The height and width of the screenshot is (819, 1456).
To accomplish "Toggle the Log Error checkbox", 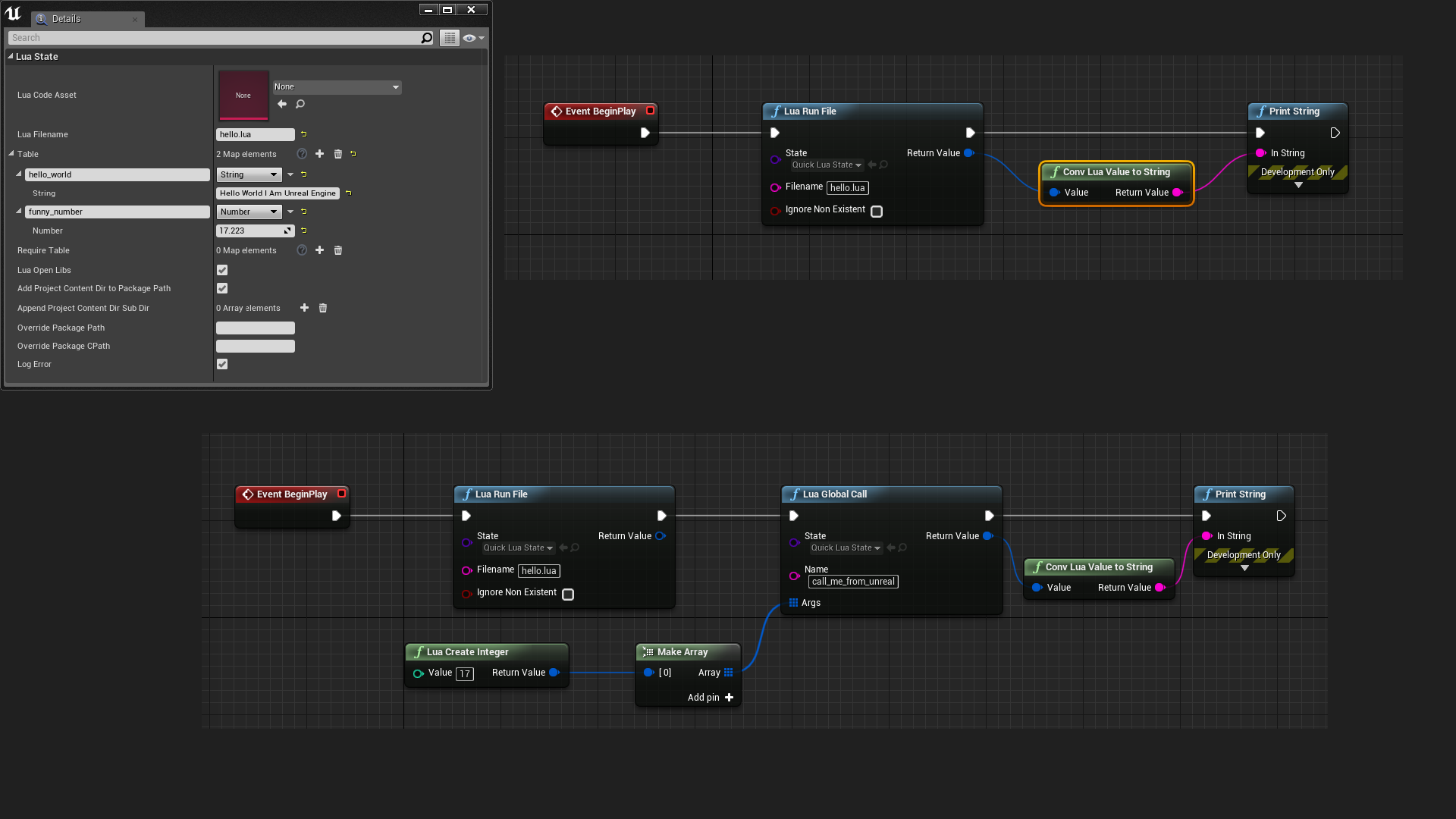I will tap(222, 364).
